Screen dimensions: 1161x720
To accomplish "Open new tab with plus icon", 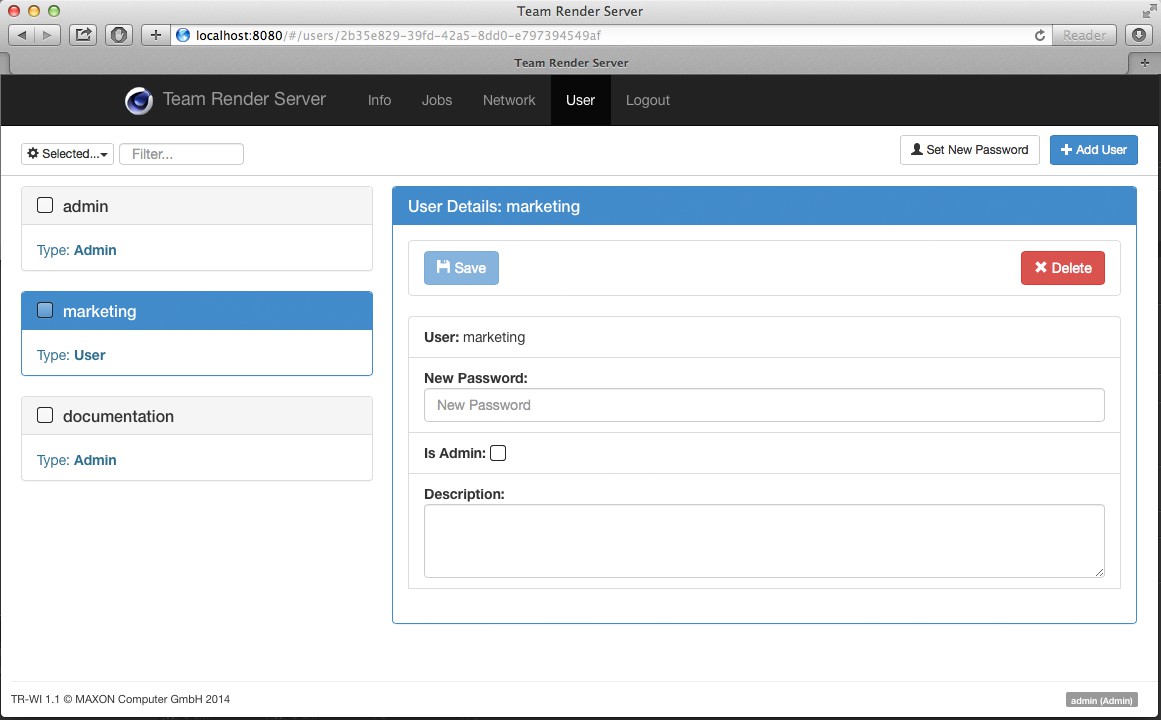I will (1144, 62).
